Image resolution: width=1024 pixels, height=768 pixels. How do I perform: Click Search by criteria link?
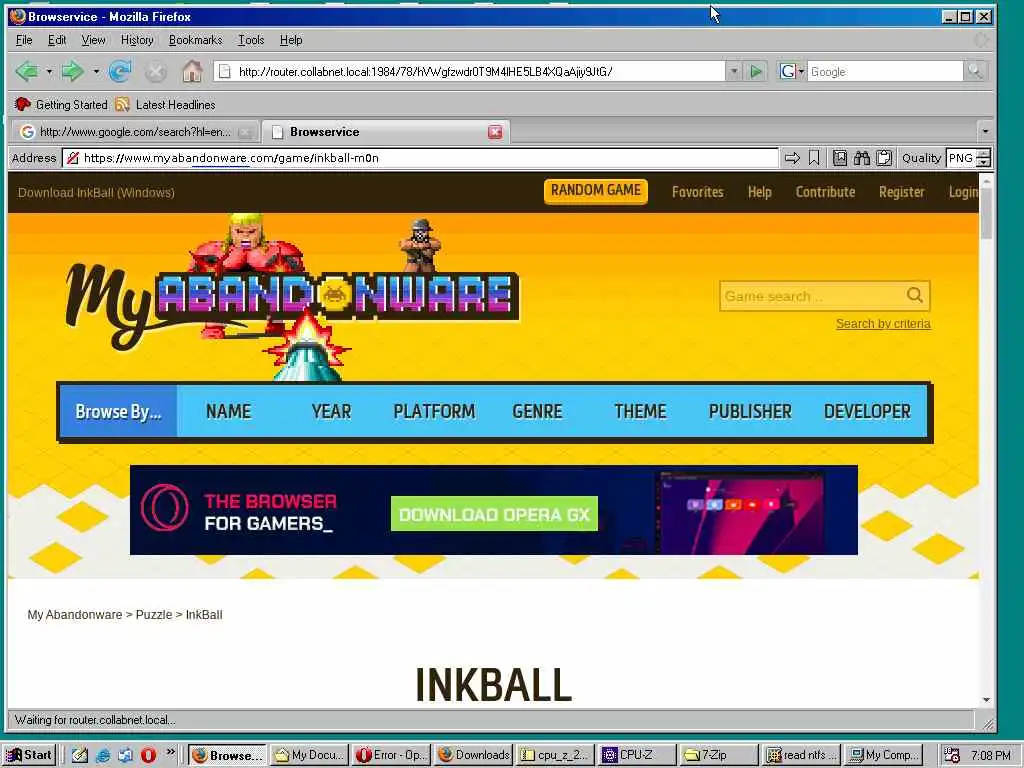(883, 324)
